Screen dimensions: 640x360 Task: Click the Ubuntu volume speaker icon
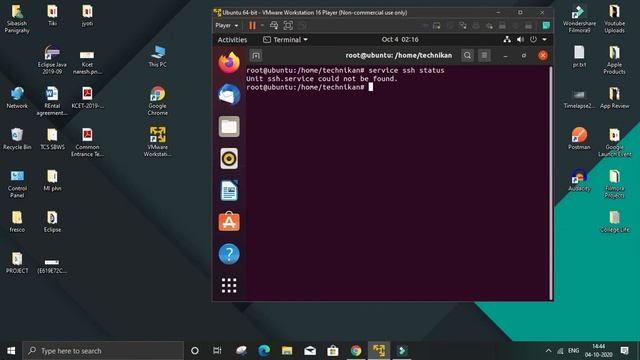[520, 40]
